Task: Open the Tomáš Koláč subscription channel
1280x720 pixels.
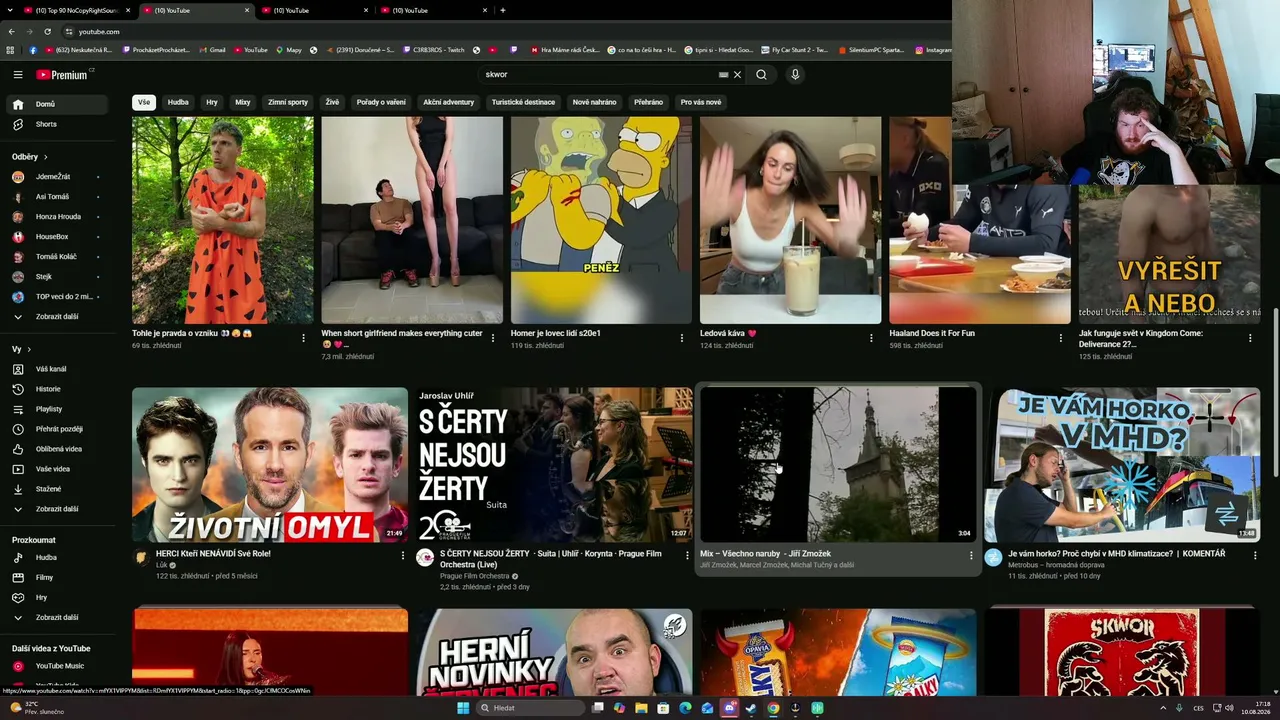Action: pyautogui.click(x=58, y=257)
